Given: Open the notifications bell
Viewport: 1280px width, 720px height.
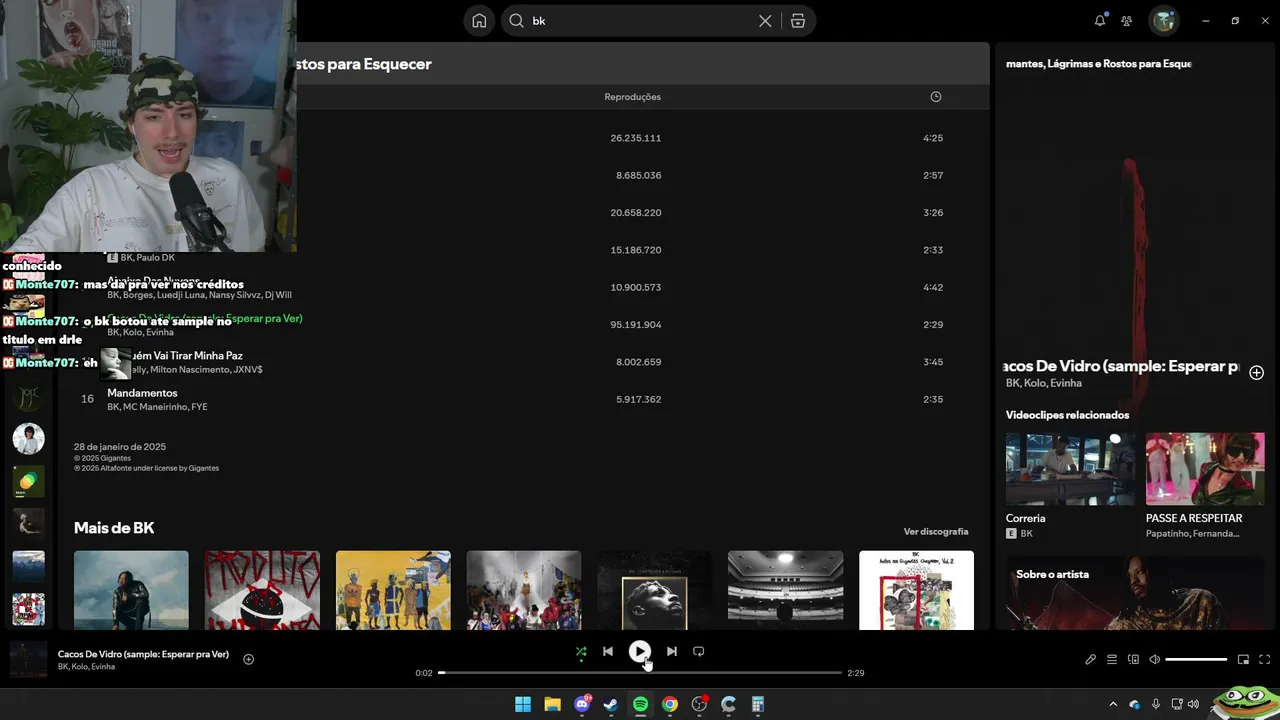Looking at the screenshot, I should 1100,21.
